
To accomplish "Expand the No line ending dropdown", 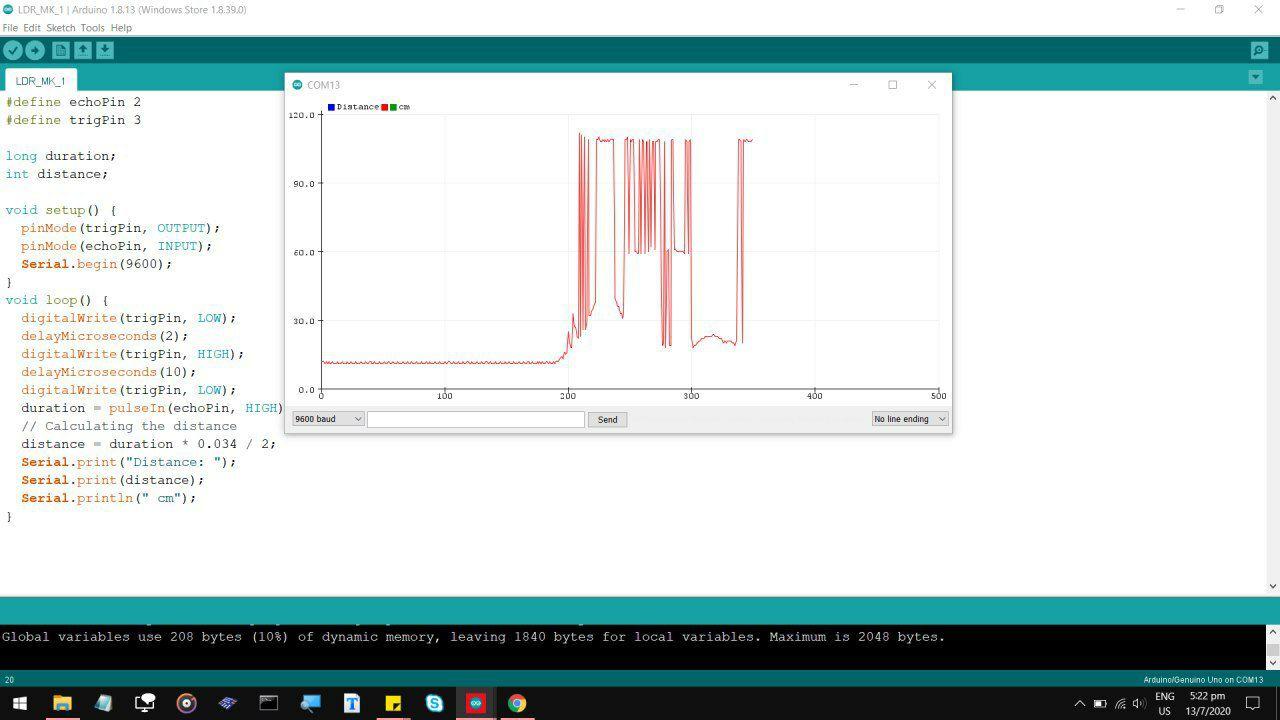I will click(x=909, y=419).
